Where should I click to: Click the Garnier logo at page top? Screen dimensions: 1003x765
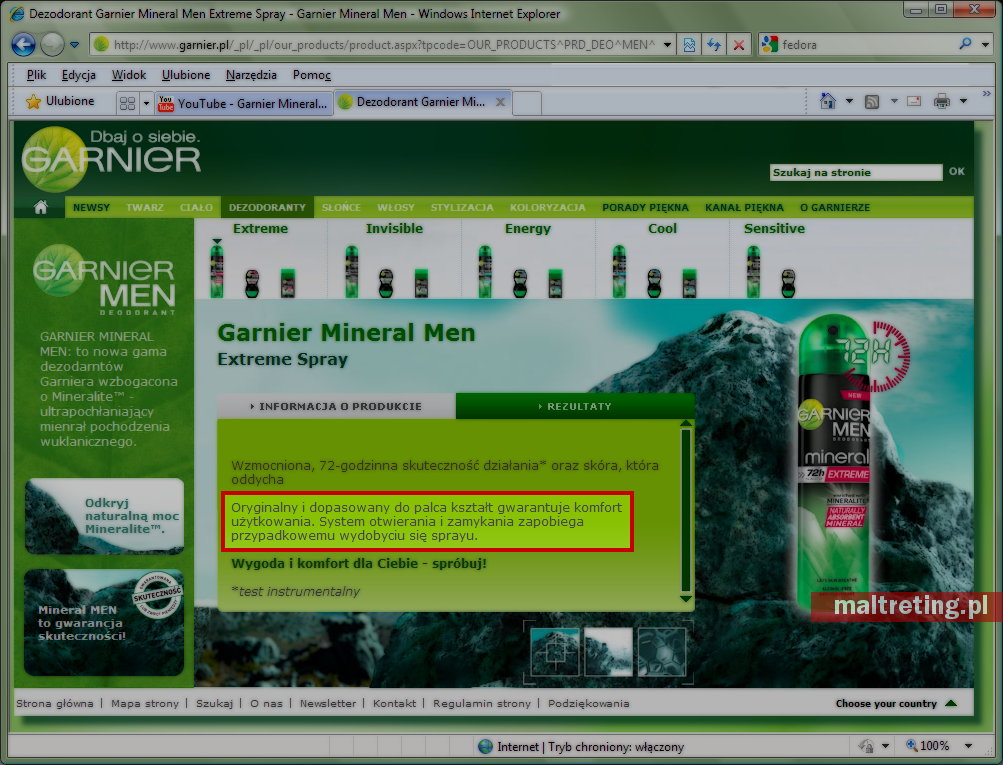111,159
